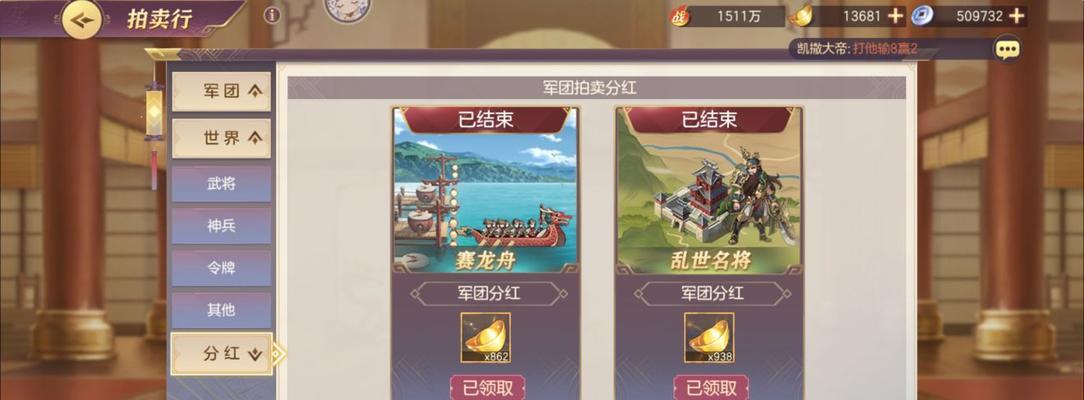Click the gold ingot currency icon in the top bar
The width and height of the screenshot is (1084, 400).
point(801,15)
